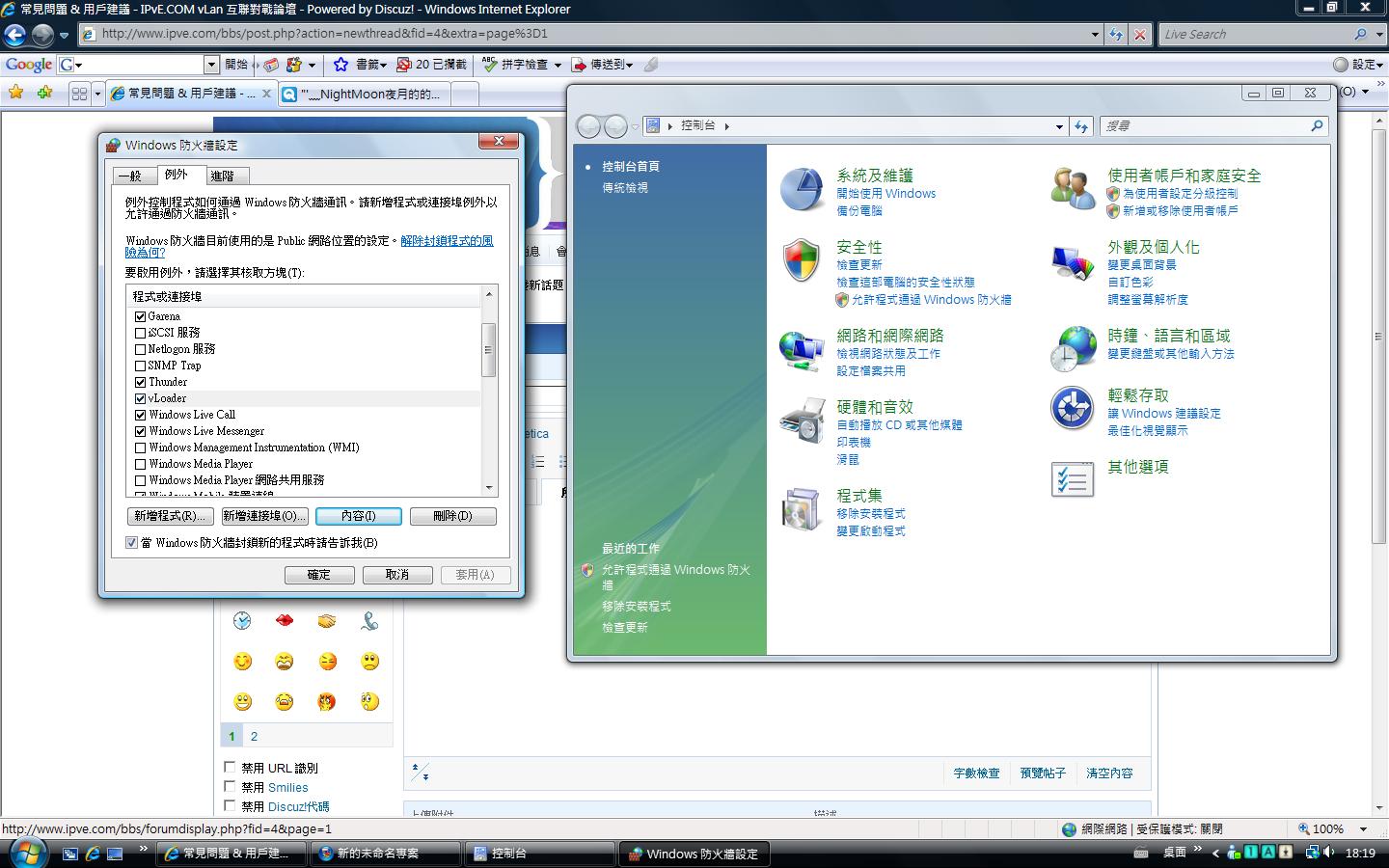Refresh the page in Internet Explorer

[x=1116, y=34]
